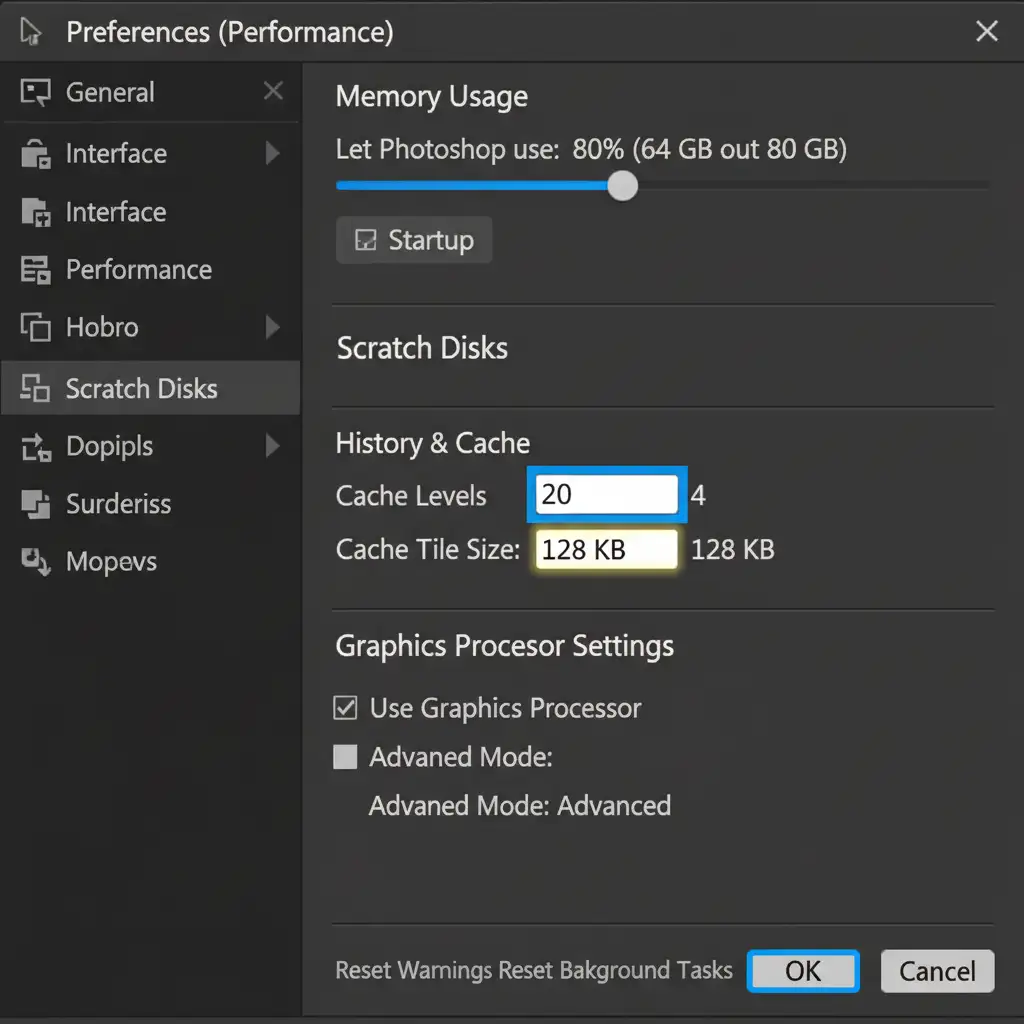Click the Dopipls sidebar icon

[35, 447]
